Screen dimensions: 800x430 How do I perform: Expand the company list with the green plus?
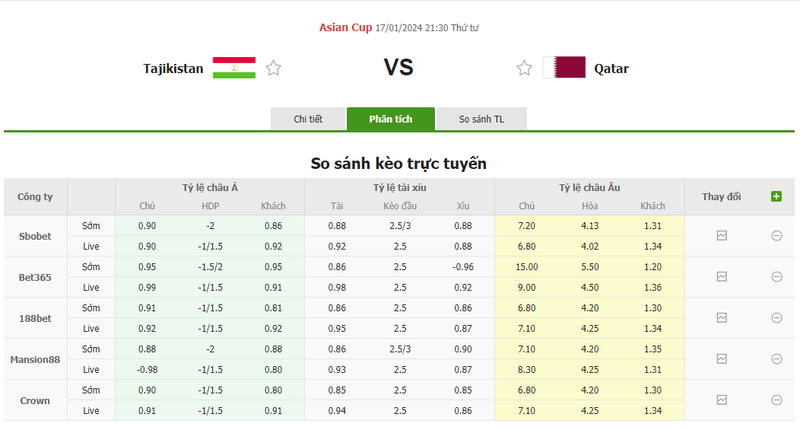[776, 196]
